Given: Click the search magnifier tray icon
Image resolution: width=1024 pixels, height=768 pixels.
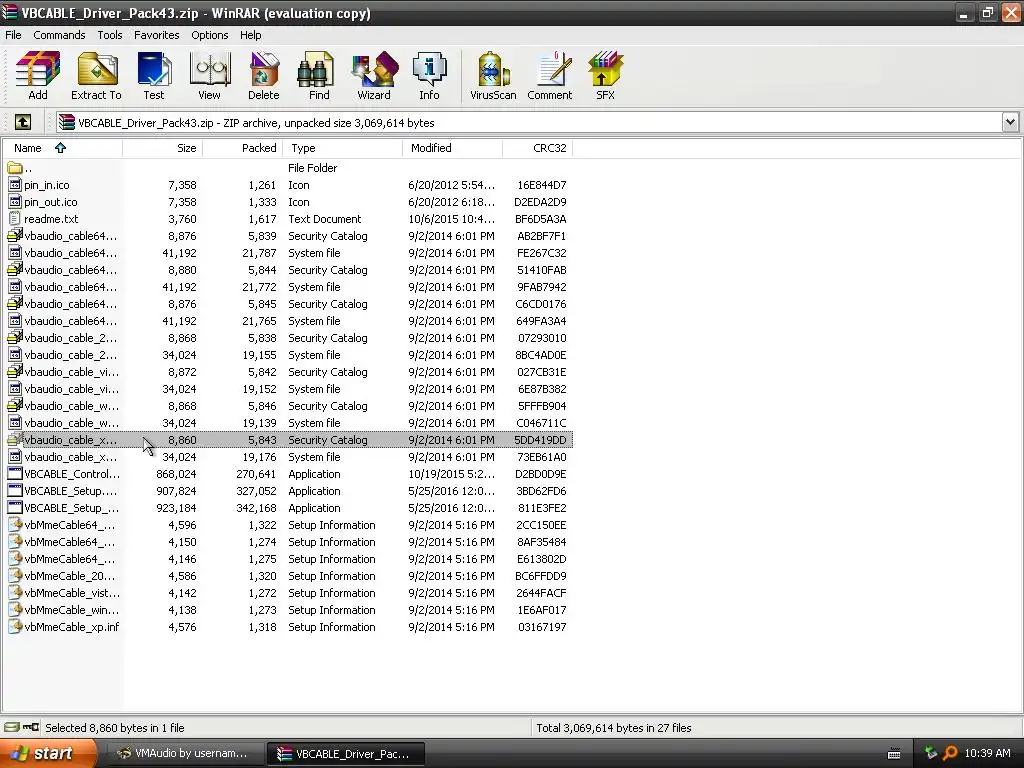Looking at the screenshot, I should (x=950, y=753).
